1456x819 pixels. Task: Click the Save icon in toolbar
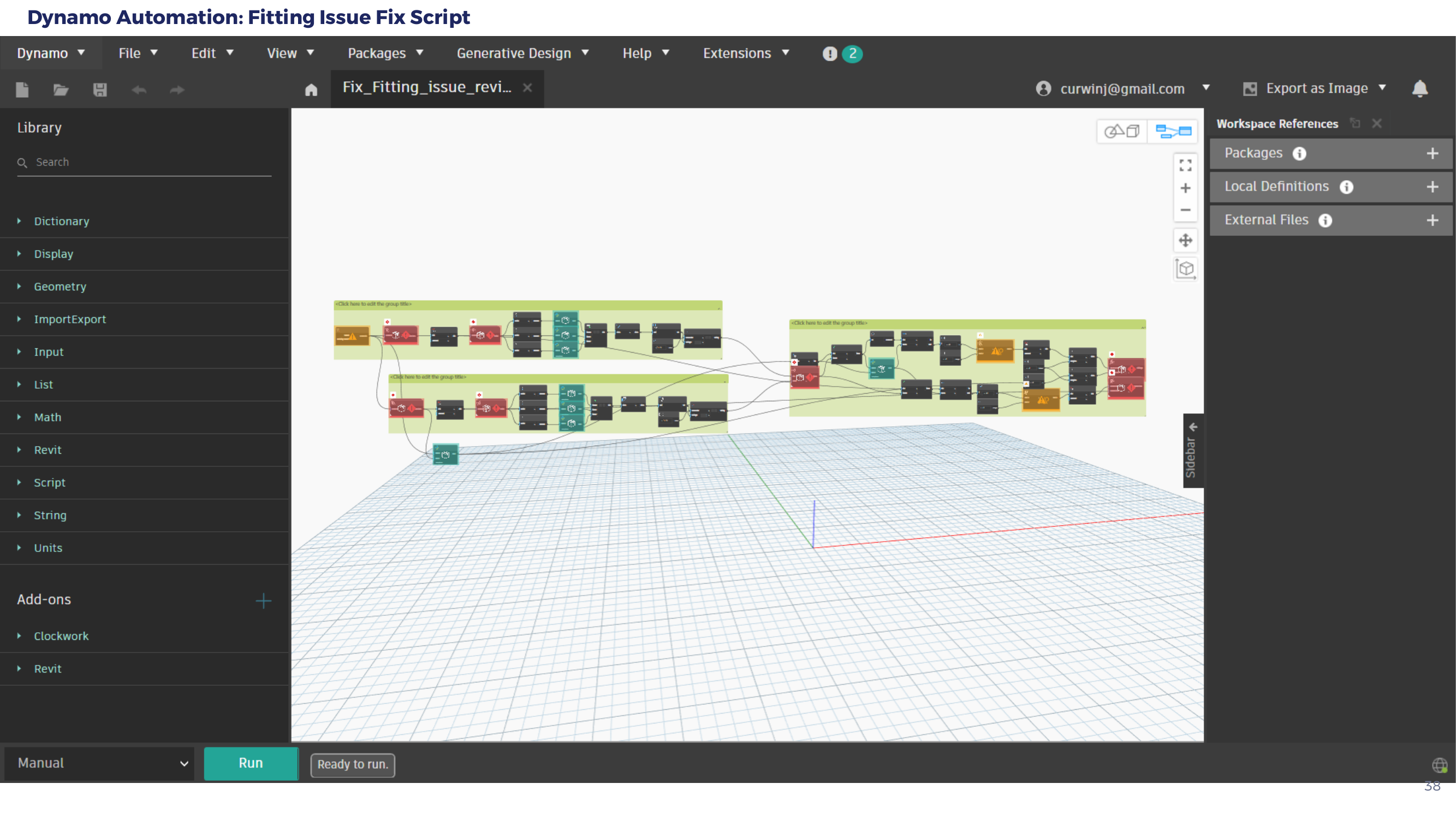pos(100,90)
